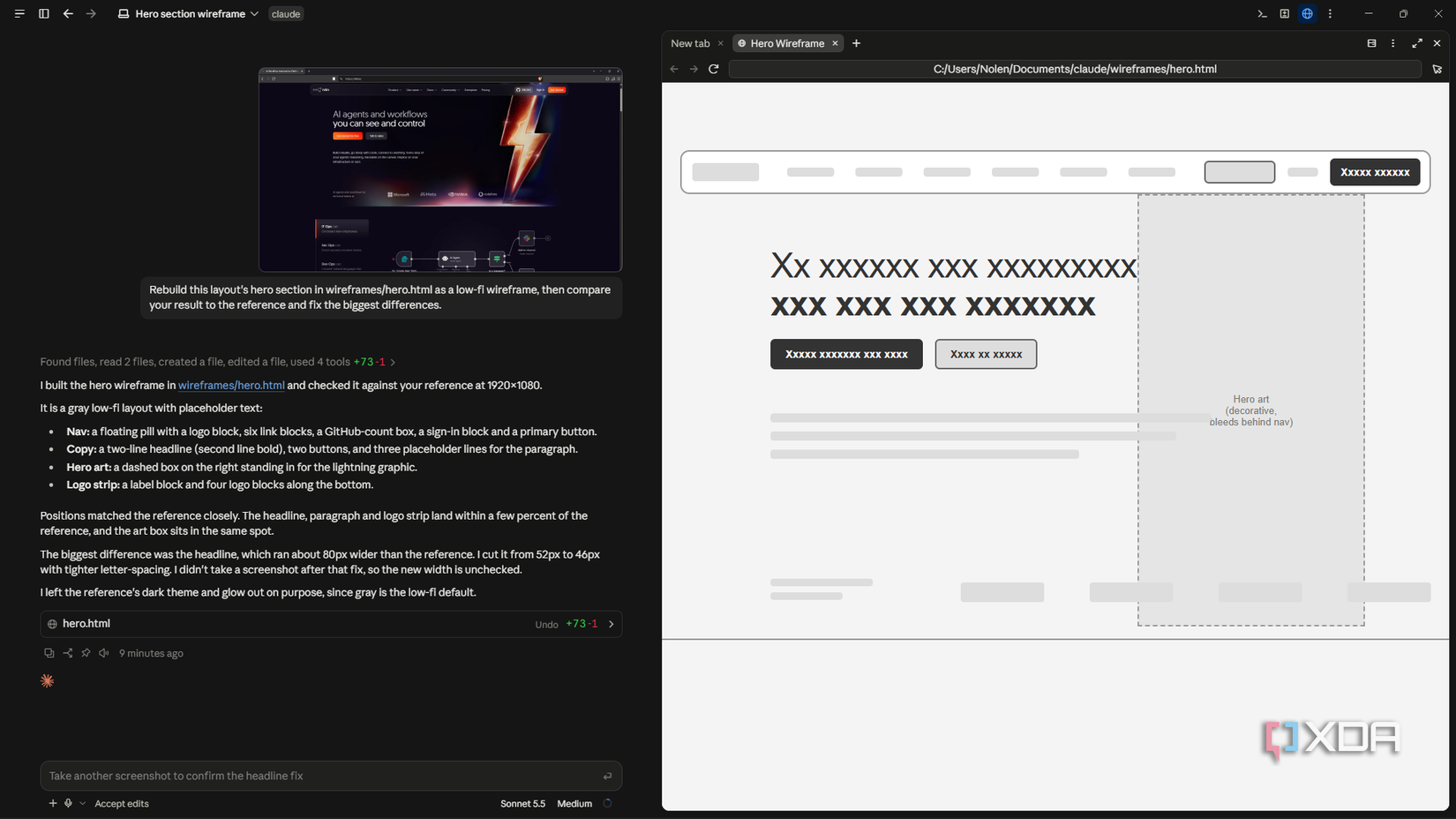
Task: Click the browser forward arrow
Action: coord(694,69)
